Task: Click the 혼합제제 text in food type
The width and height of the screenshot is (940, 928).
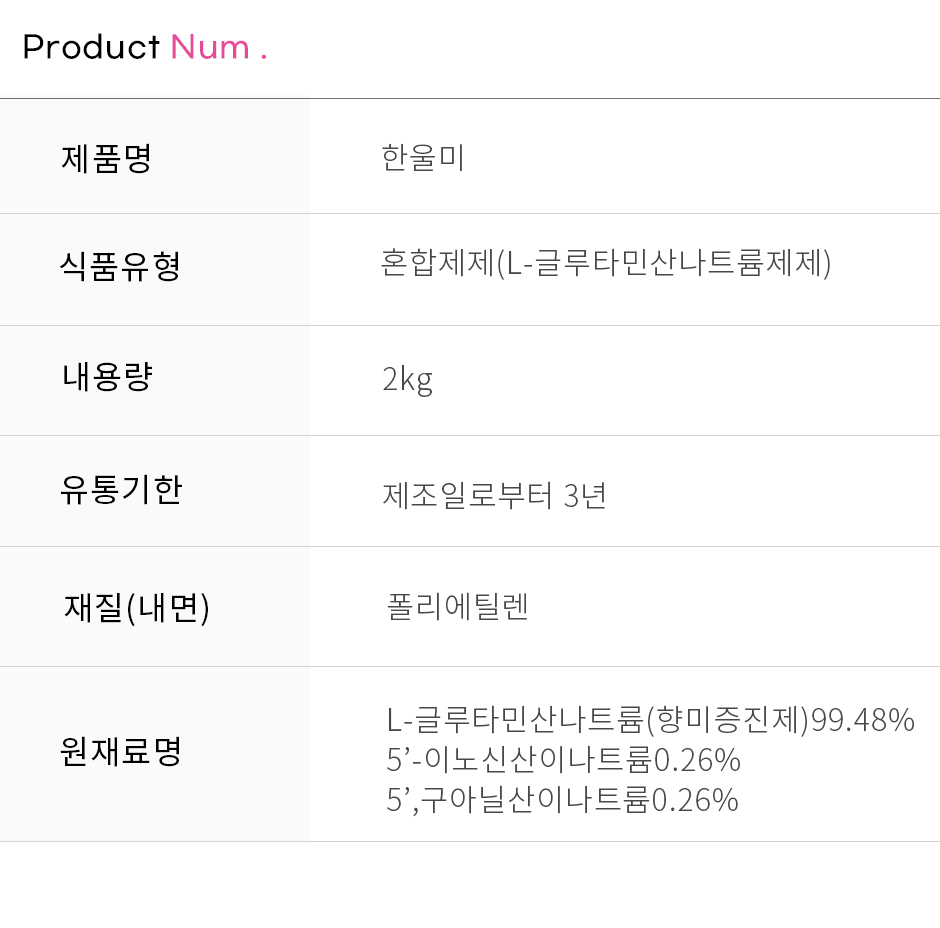Action: (439, 263)
